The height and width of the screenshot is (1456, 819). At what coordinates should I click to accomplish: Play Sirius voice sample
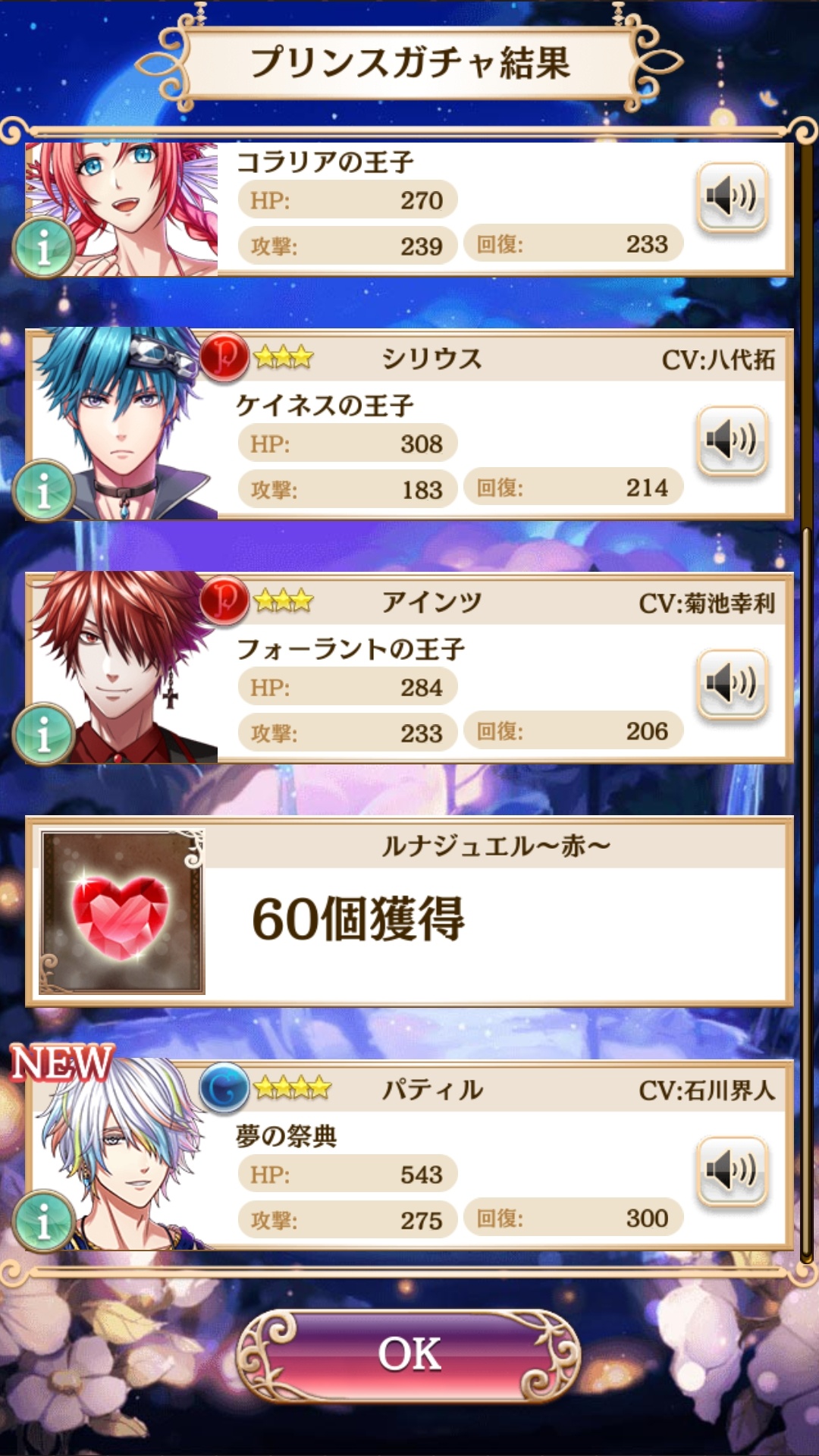tap(732, 441)
